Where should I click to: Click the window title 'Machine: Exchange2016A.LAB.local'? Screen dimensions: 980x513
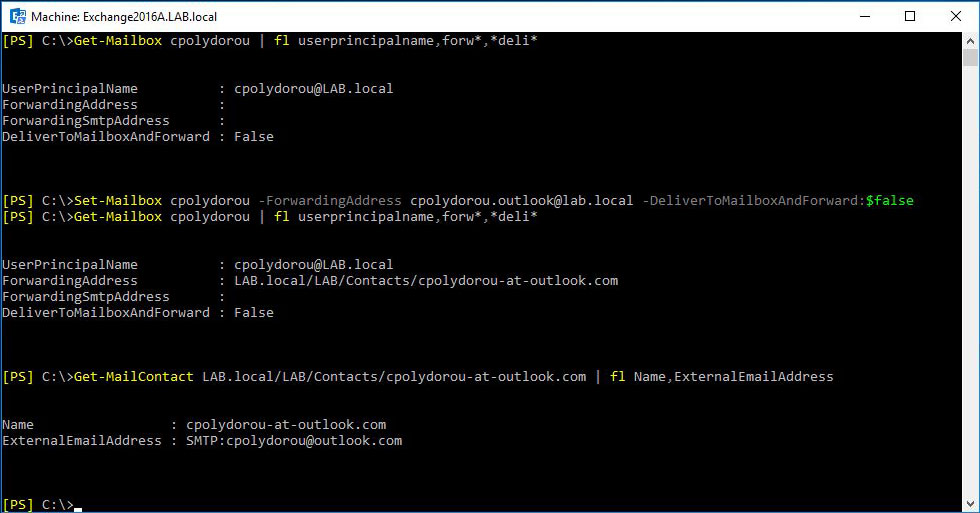tap(124, 17)
